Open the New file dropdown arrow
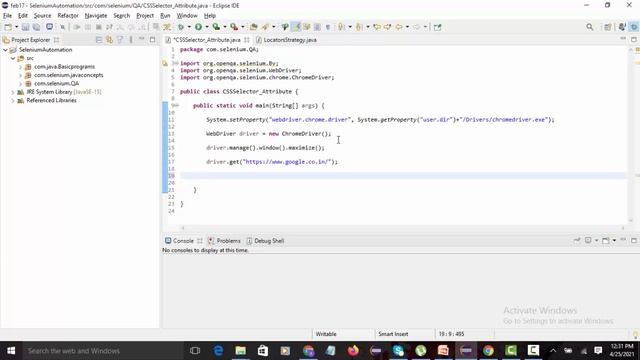Viewport: 640px width, 360px height. tap(16, 27)
